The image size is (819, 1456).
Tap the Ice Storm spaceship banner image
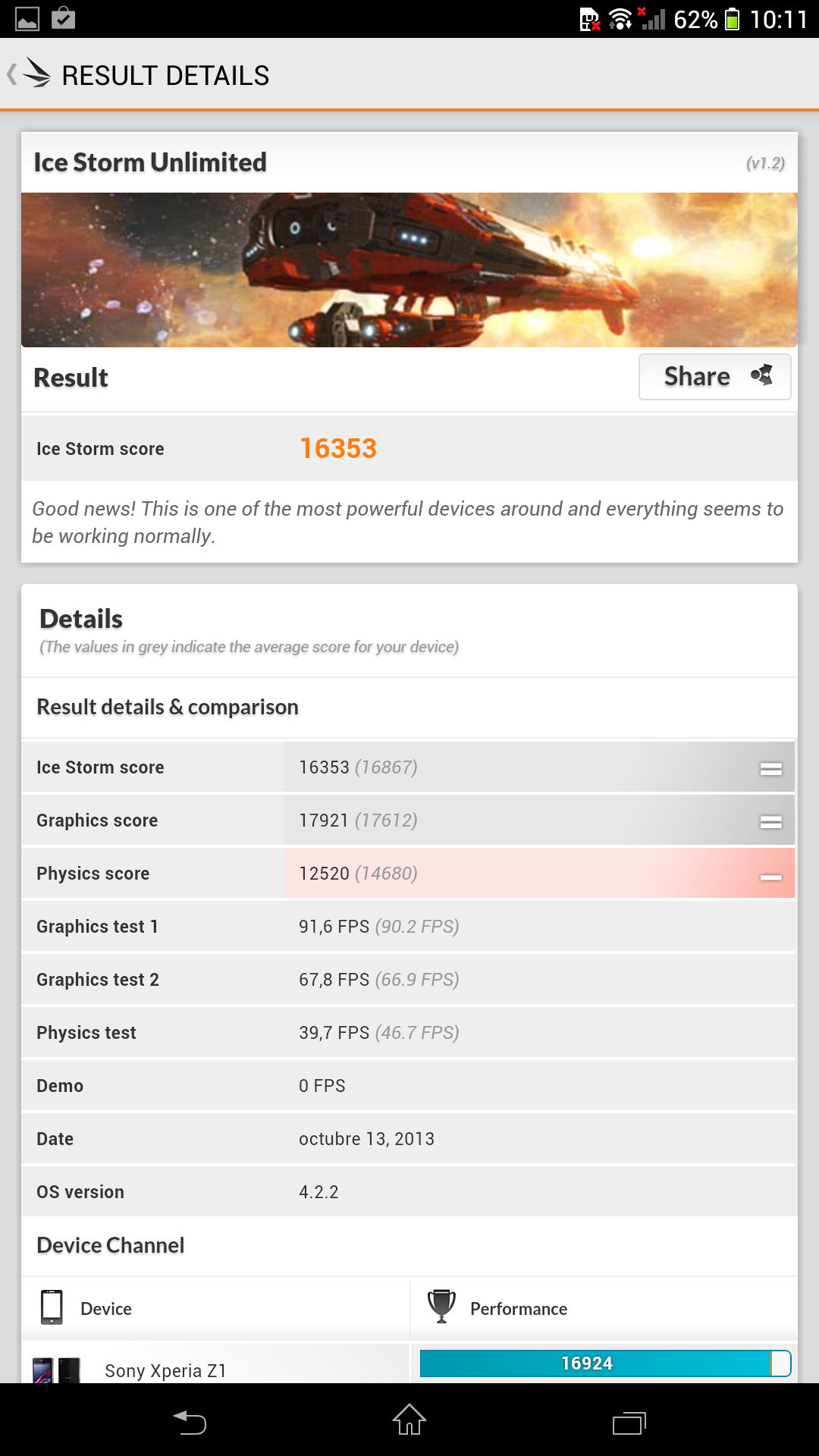click(x=409, y=270)
